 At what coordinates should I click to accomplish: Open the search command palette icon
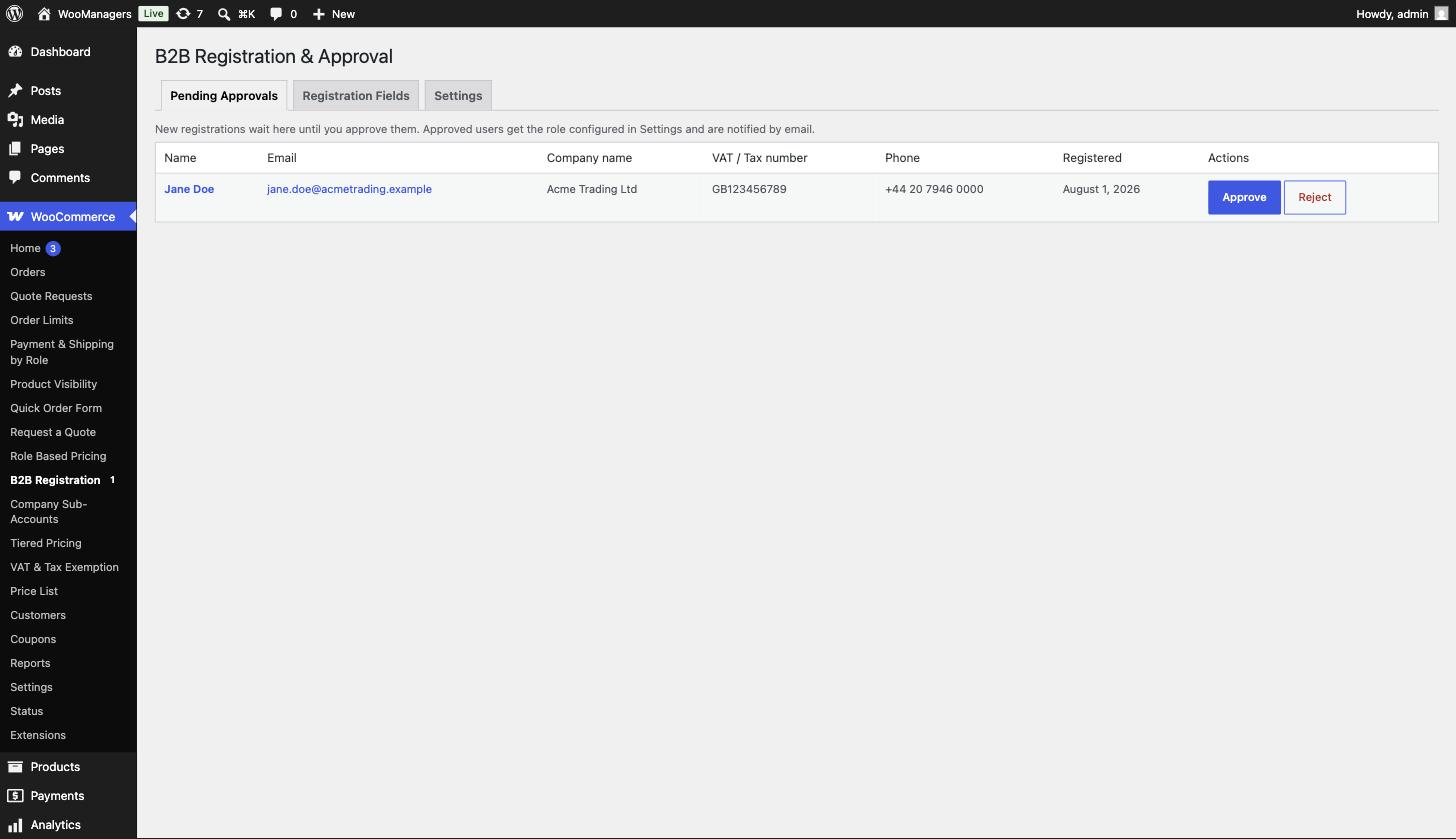point(224,14)
